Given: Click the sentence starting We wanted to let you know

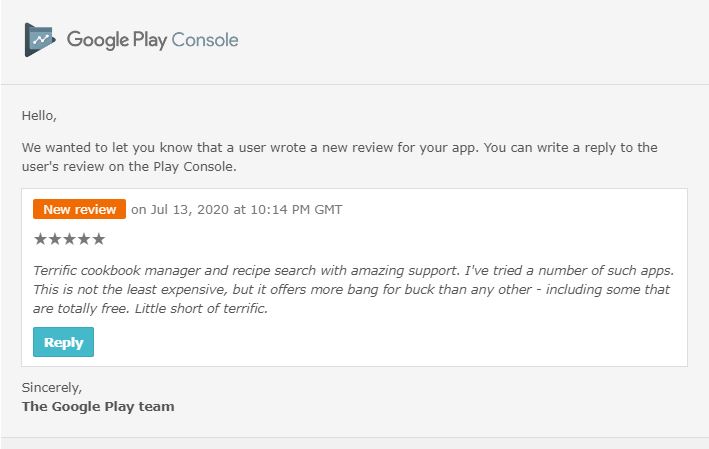Looking at the screenshot, I should (250, 147).
